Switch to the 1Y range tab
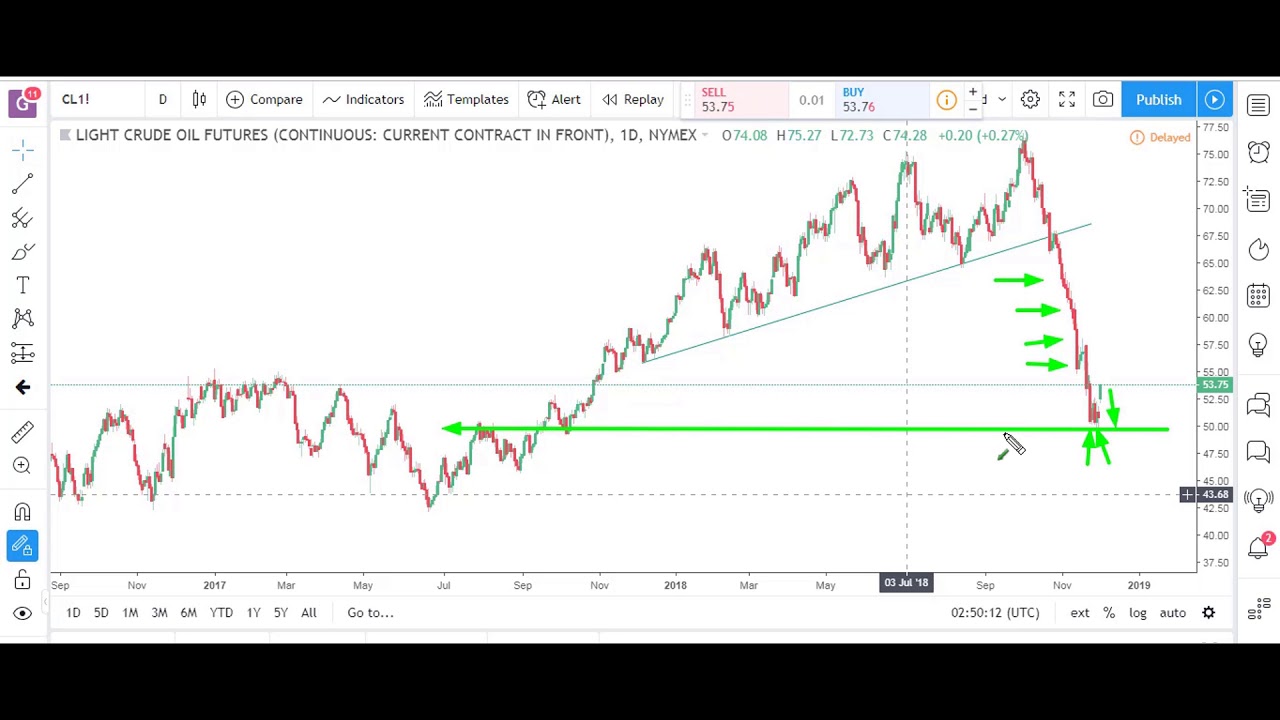This screenshot has width=1280, height=720. 253,612
